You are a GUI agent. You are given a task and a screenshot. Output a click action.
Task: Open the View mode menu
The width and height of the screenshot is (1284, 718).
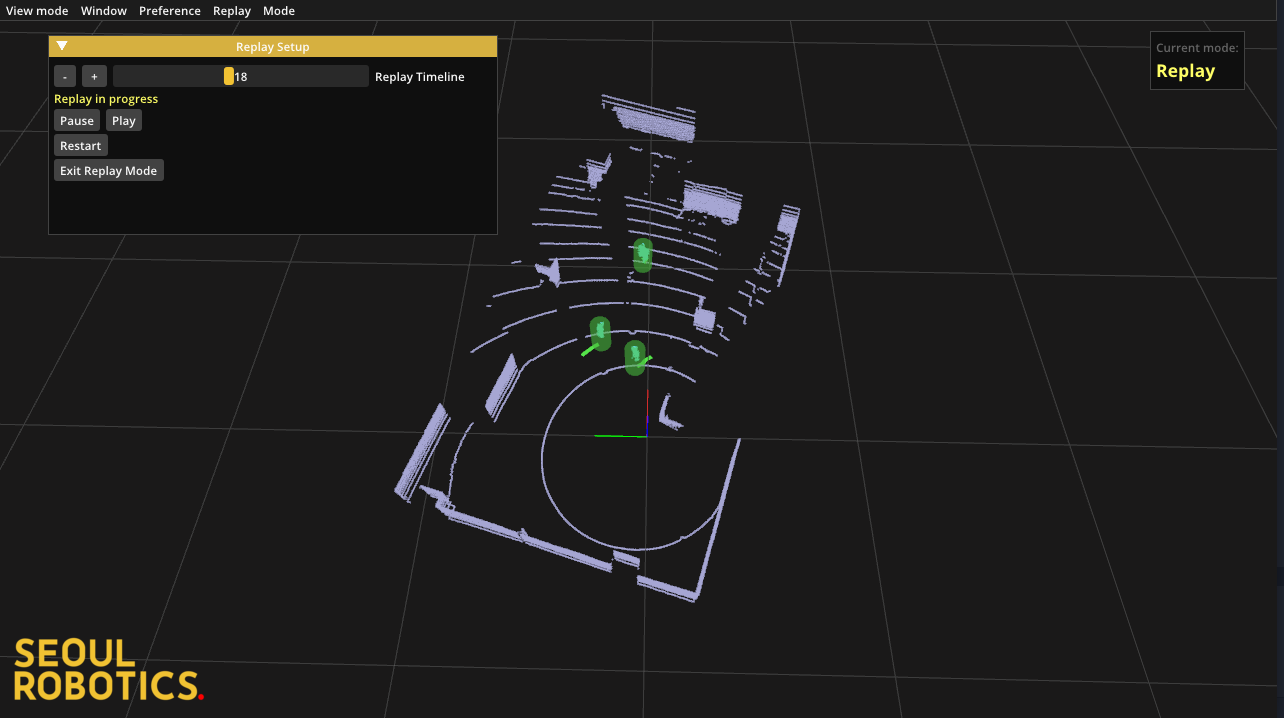(37, 11)
